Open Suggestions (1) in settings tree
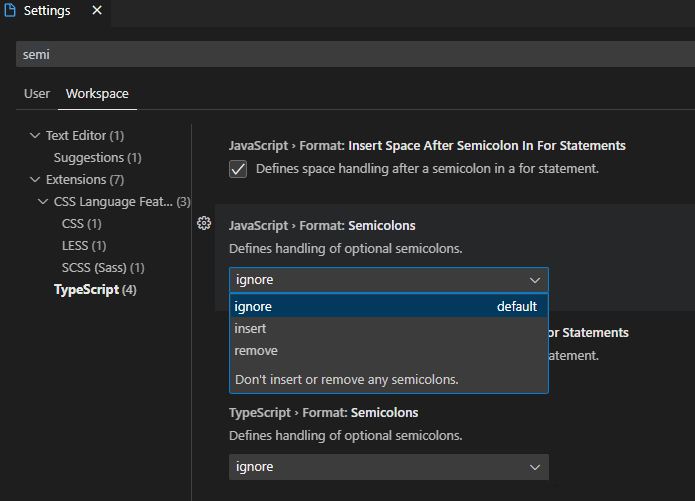Screen dimensions: 695x501 click(97, 158)
